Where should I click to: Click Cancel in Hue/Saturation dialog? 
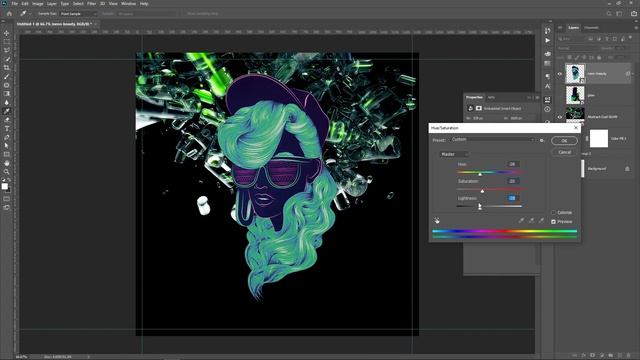564,152
